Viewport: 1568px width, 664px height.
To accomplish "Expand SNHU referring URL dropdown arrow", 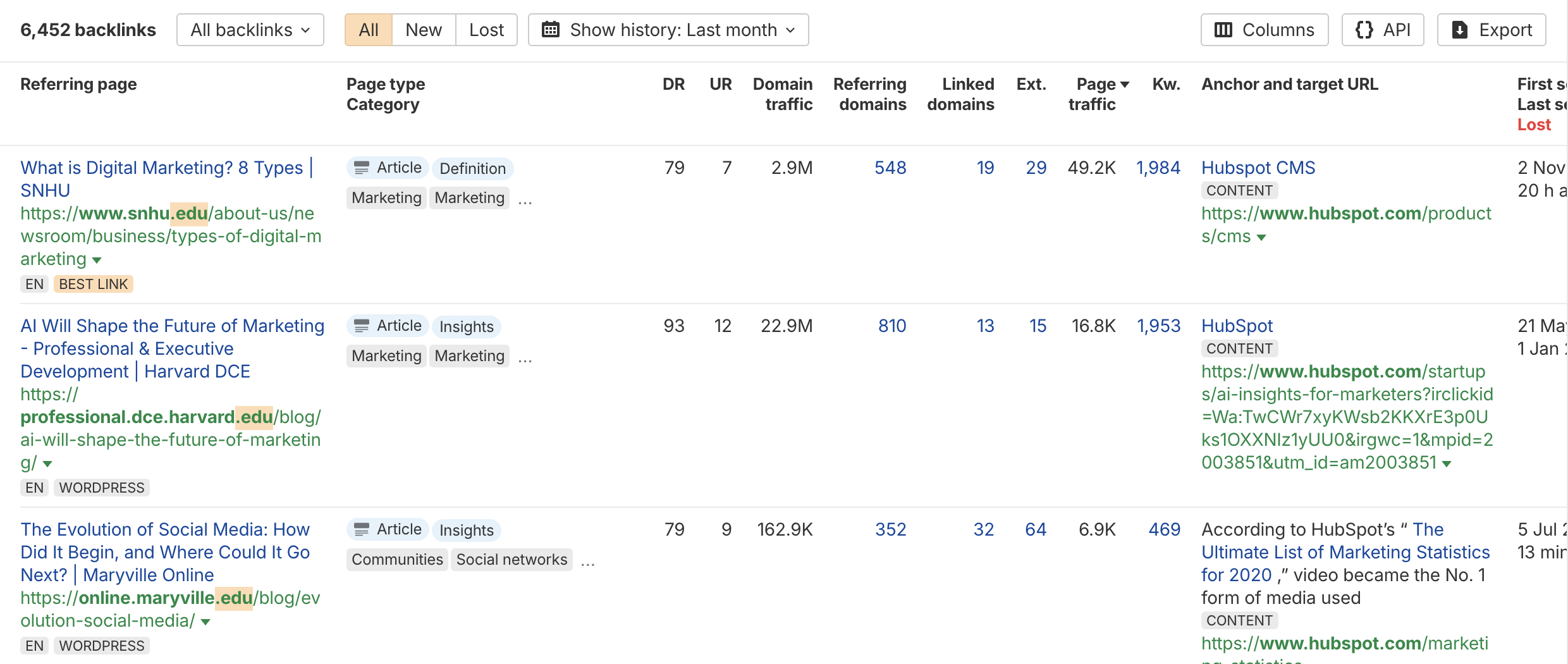I will point(97,260).
